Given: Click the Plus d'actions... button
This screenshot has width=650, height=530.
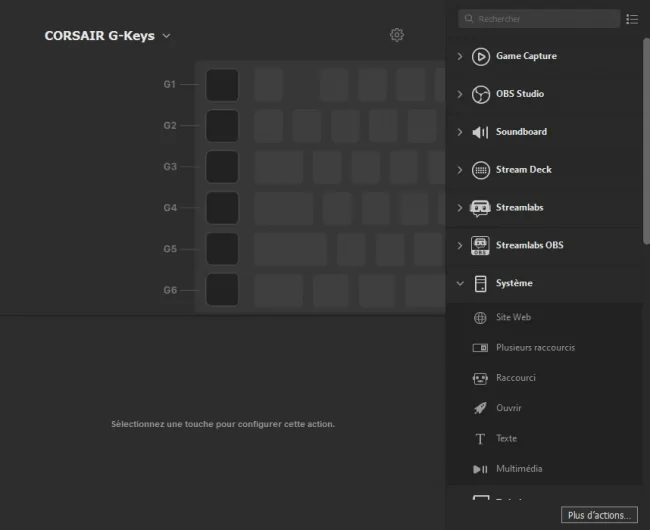Looking at the screenshot, I should click(599, 515).
